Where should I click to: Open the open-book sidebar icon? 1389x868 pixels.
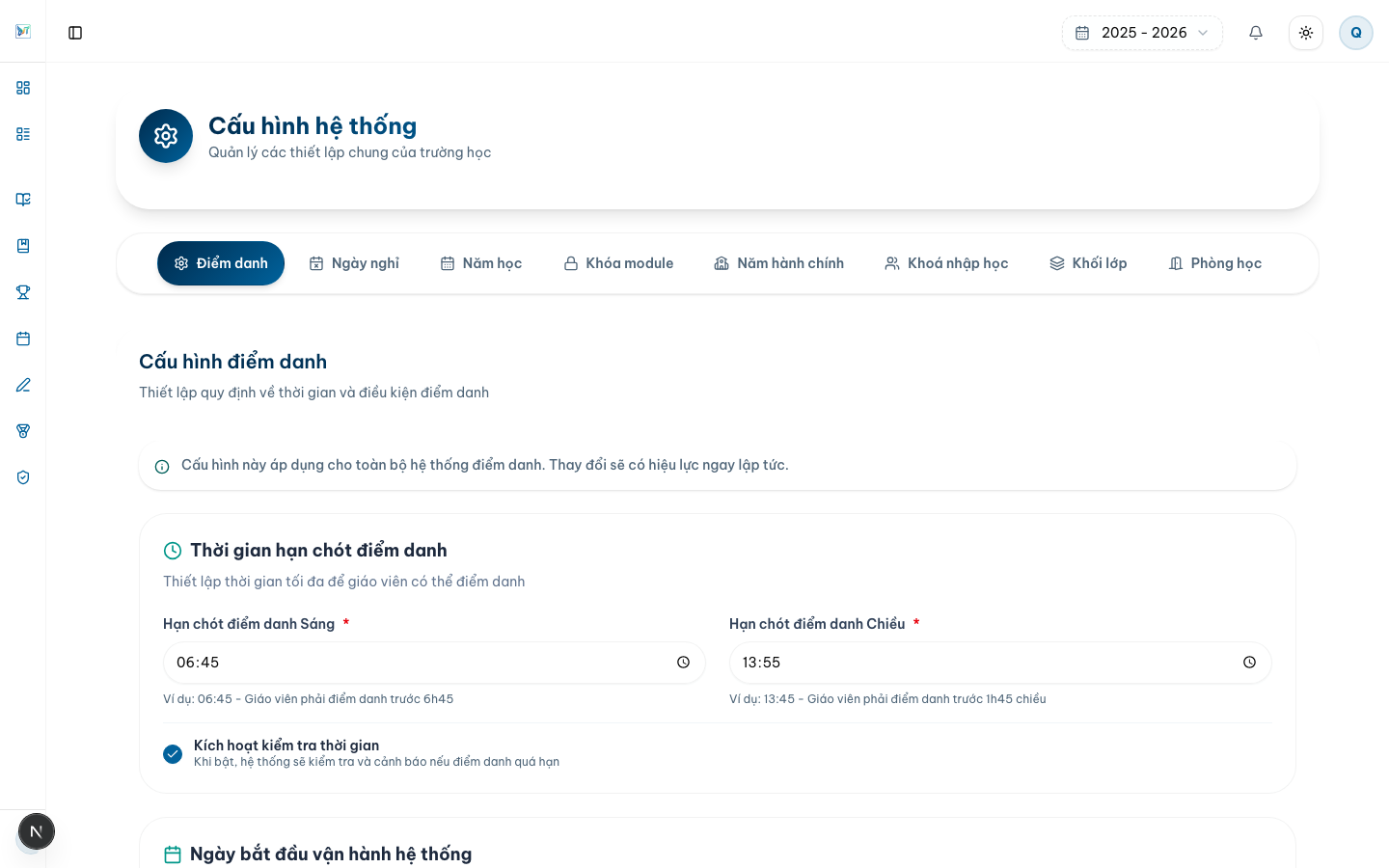pos(23,200)
